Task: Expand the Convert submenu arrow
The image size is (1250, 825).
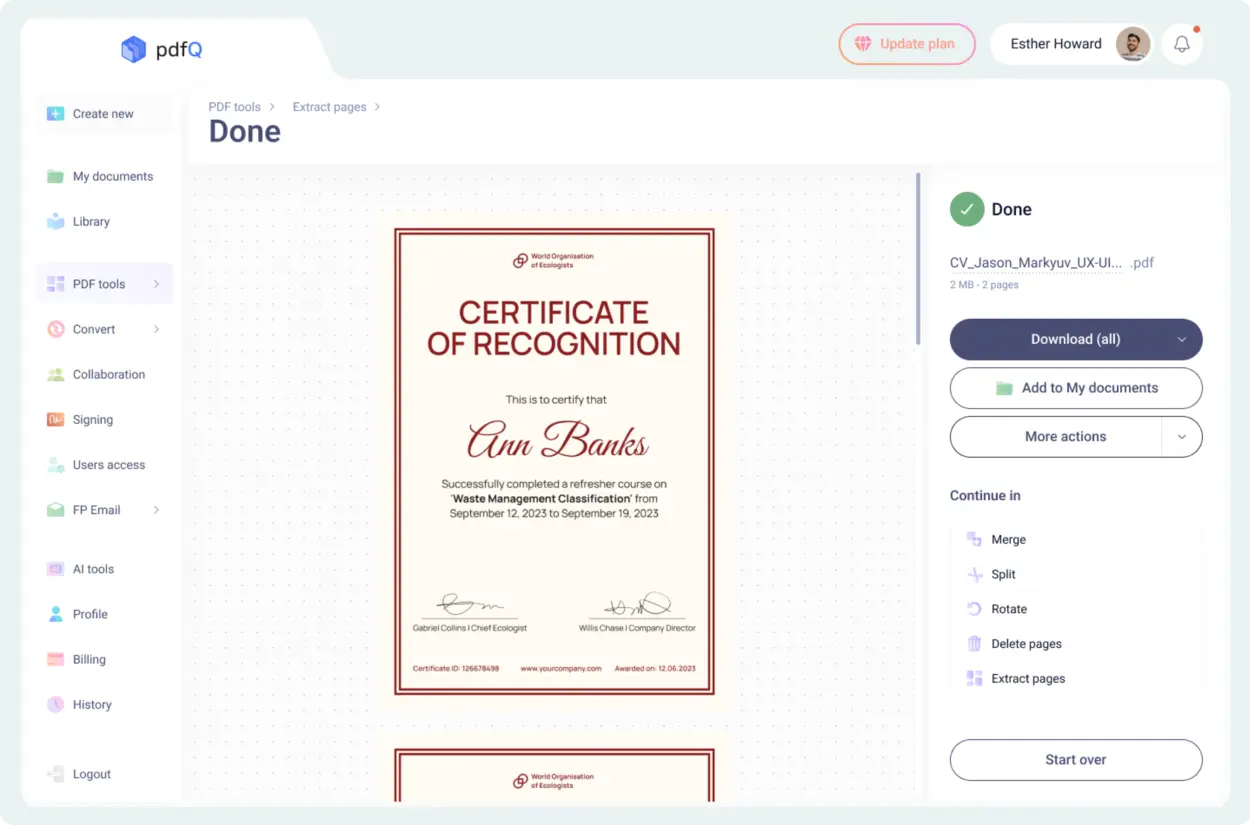Action: click(x=156, y=330)
